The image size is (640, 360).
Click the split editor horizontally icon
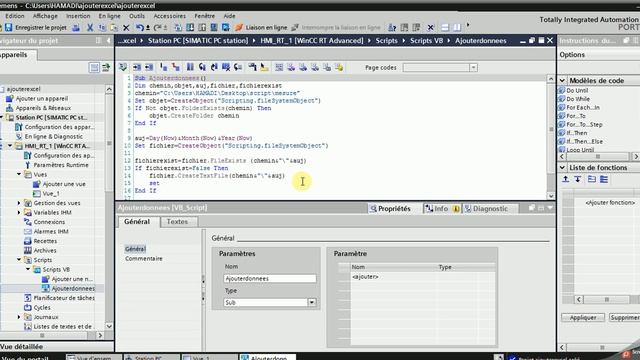tap(445, 27)
